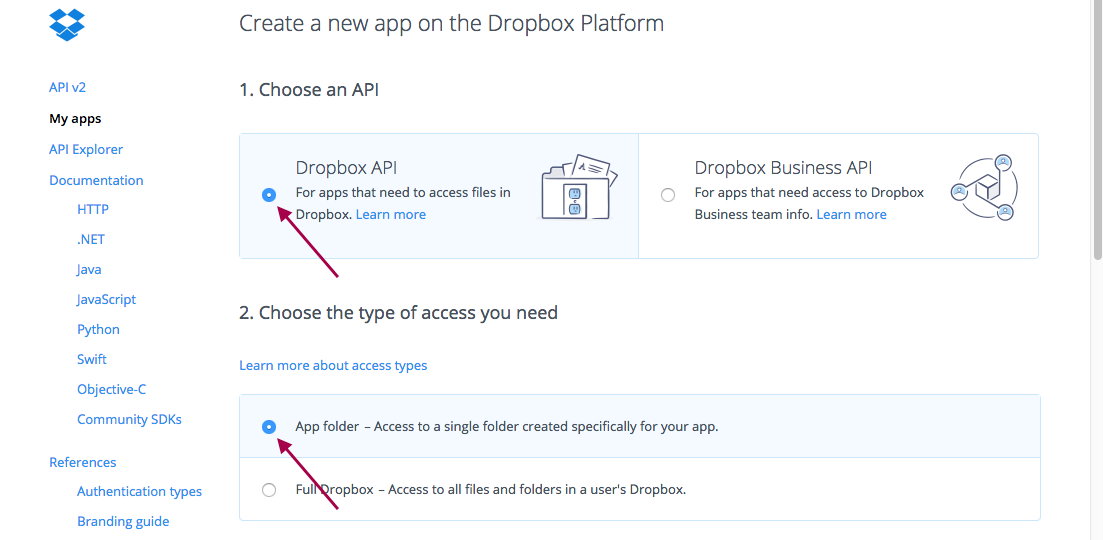Click Learn more under Dropbox API
This screenshot has height=540, width=1103.
pos(391,215)
